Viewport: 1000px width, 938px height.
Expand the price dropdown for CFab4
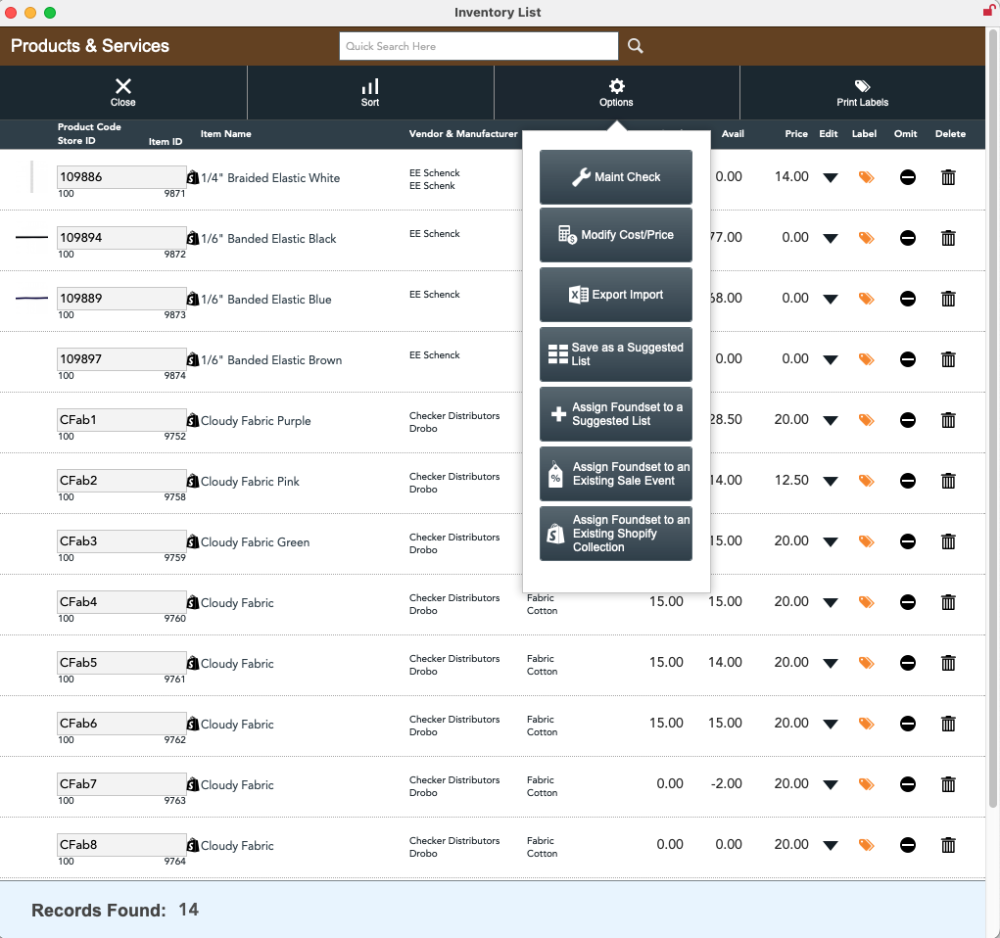pos(831,602)
